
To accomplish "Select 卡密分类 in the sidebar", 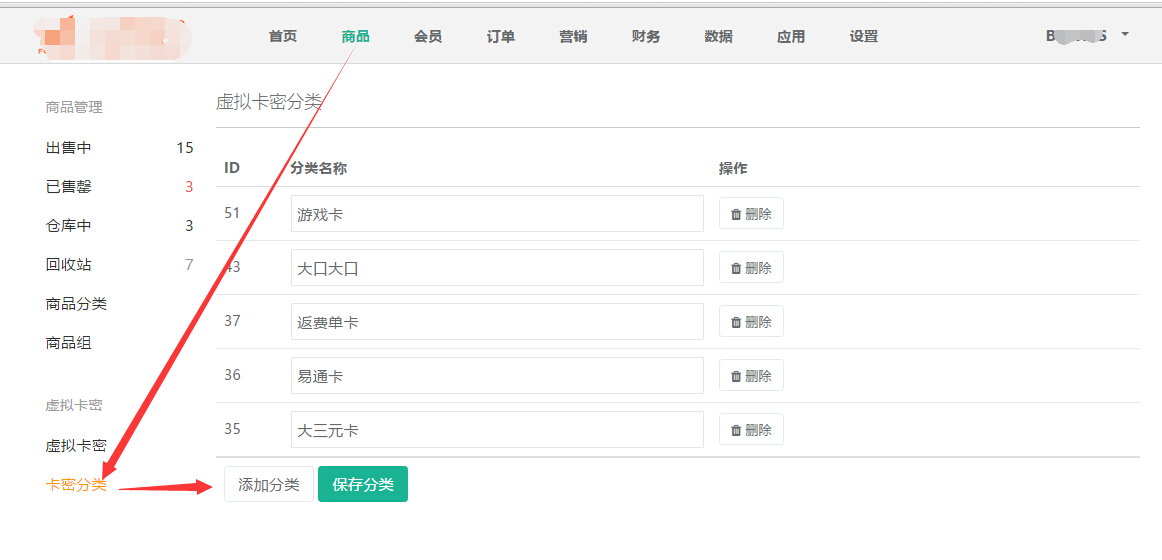I will point(76,485).
